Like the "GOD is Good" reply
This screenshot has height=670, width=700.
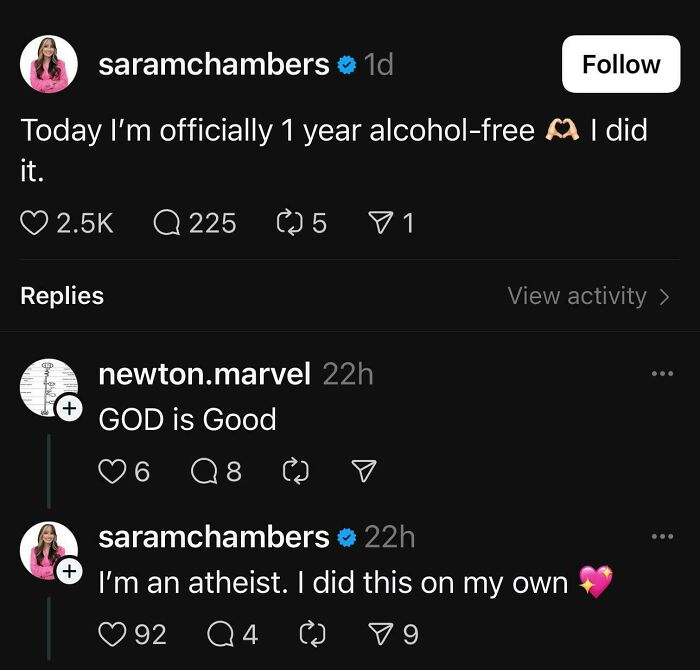click(113, 471)
